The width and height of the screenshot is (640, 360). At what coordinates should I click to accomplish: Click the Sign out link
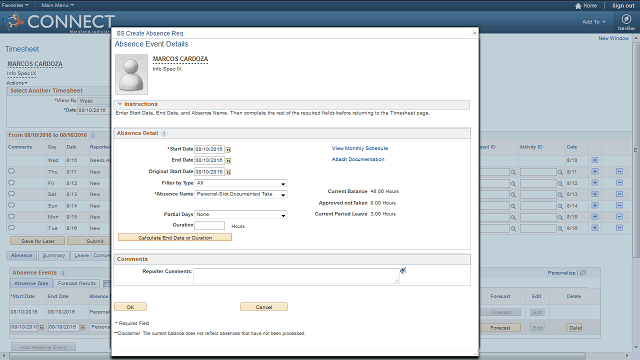[x=623, y=6]
